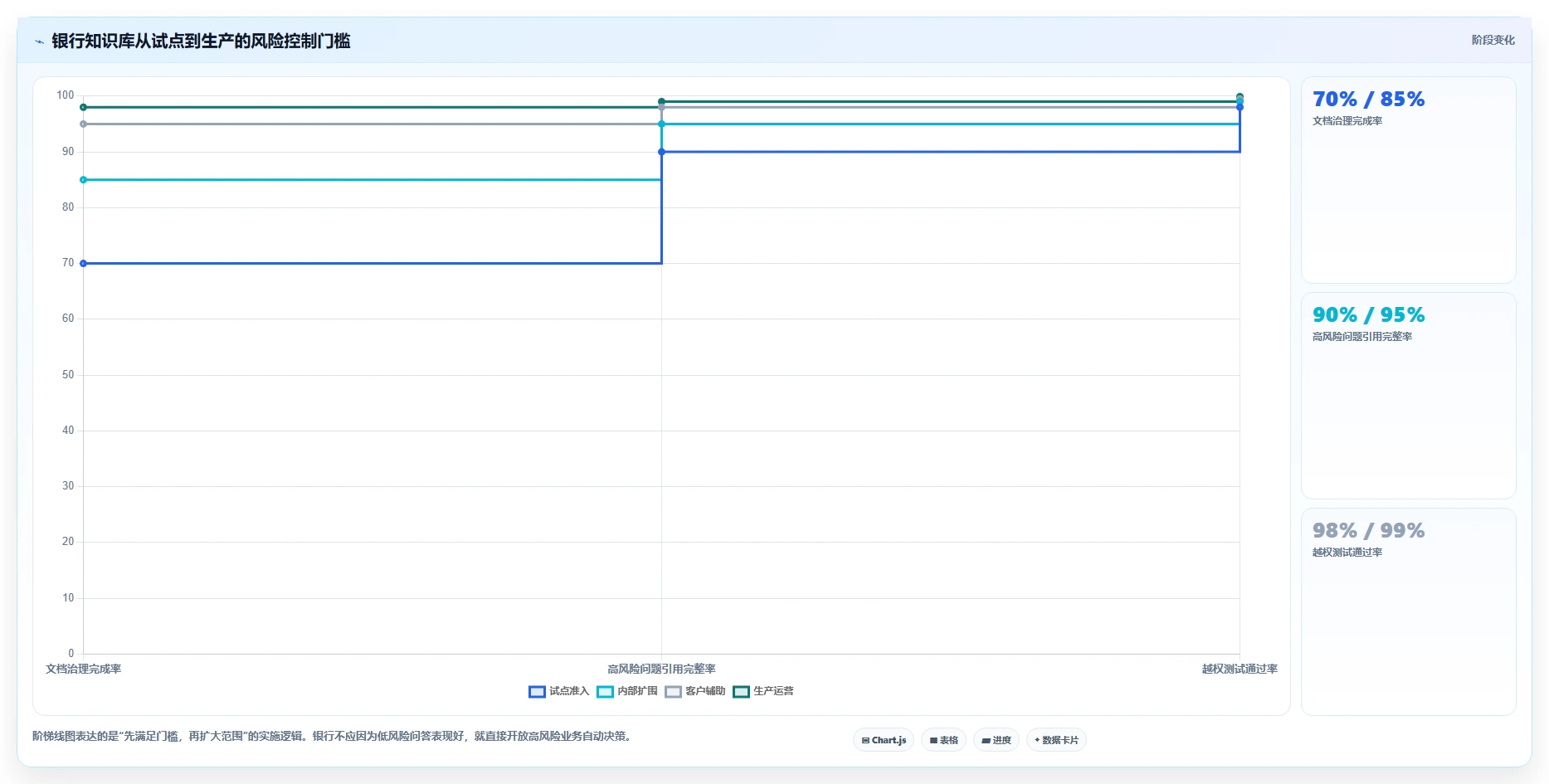
Task: Click the 高风险问题引用完整率 card caption
Action: (x=1362, y=337)
